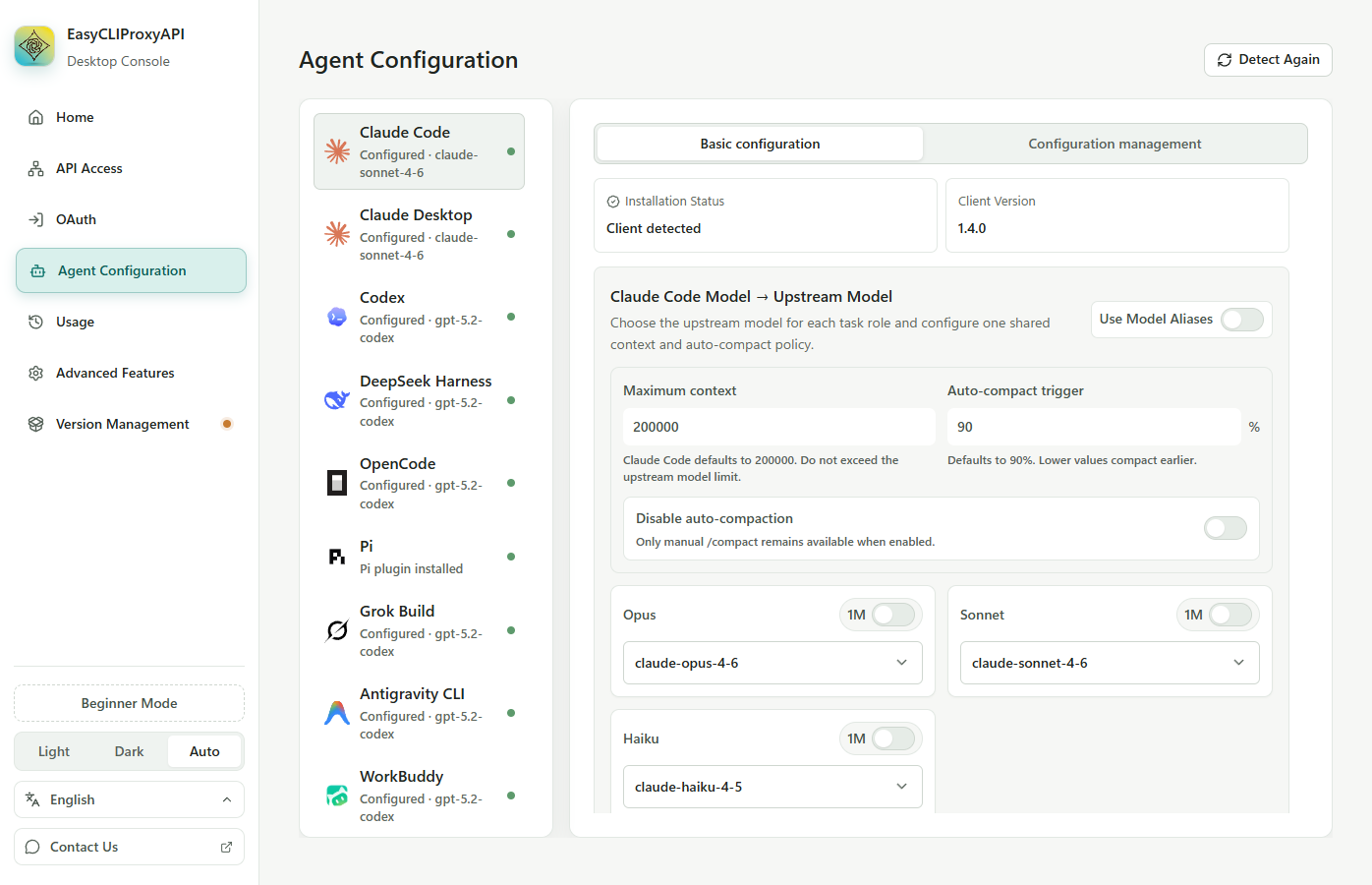Toggle the Haiku 1M context switch
1372x885 pixels.
893,738
